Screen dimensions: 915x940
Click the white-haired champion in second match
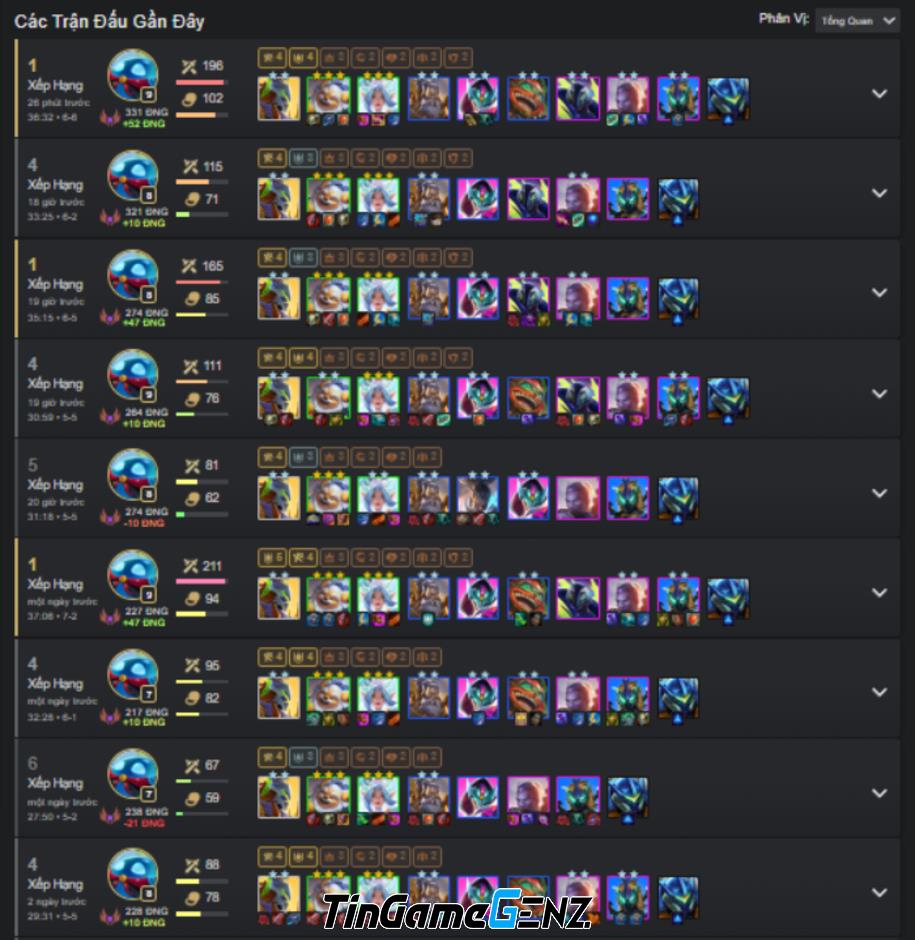[378, 197]
